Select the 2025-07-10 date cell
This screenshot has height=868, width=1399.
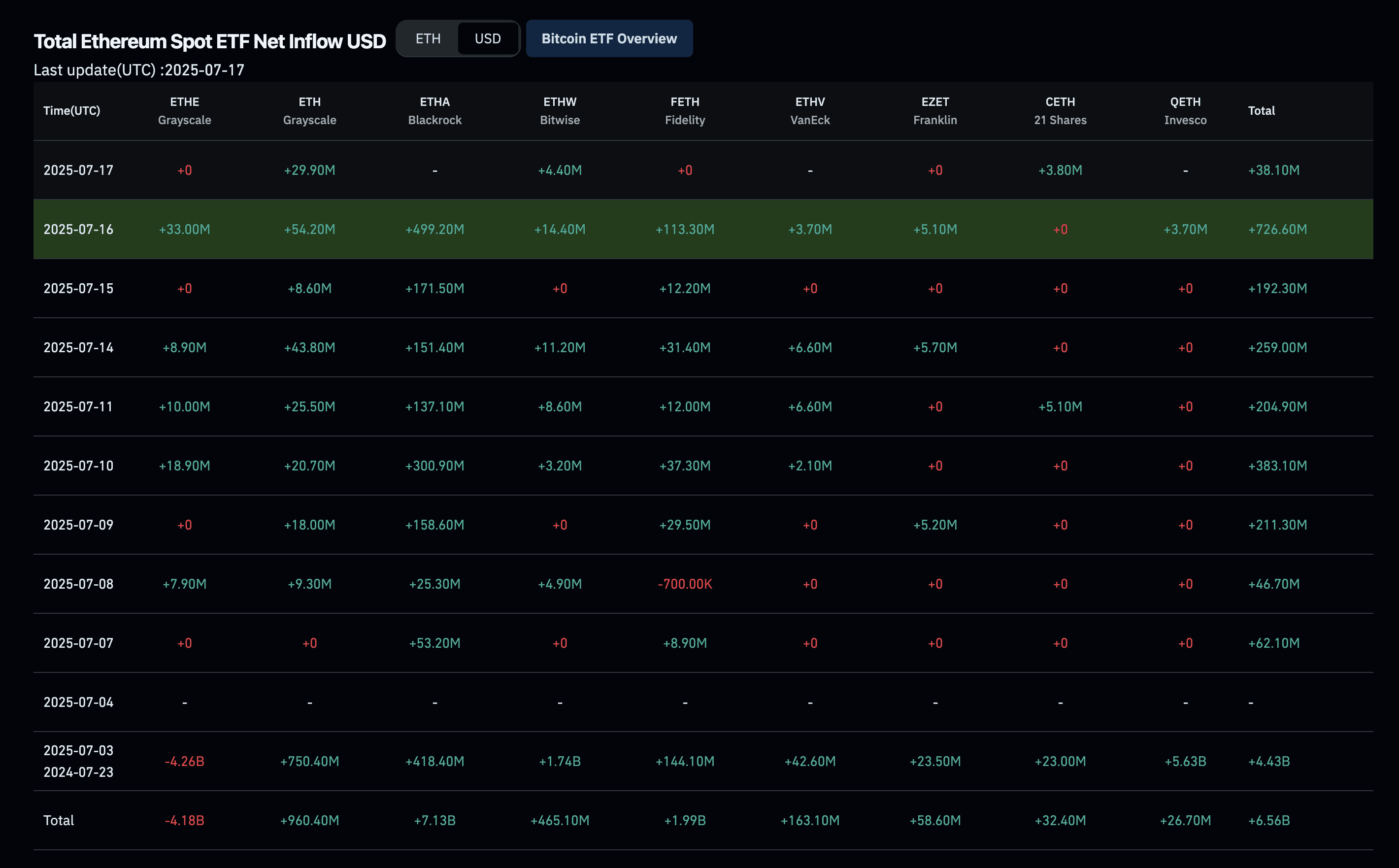(x=79, y=466)
